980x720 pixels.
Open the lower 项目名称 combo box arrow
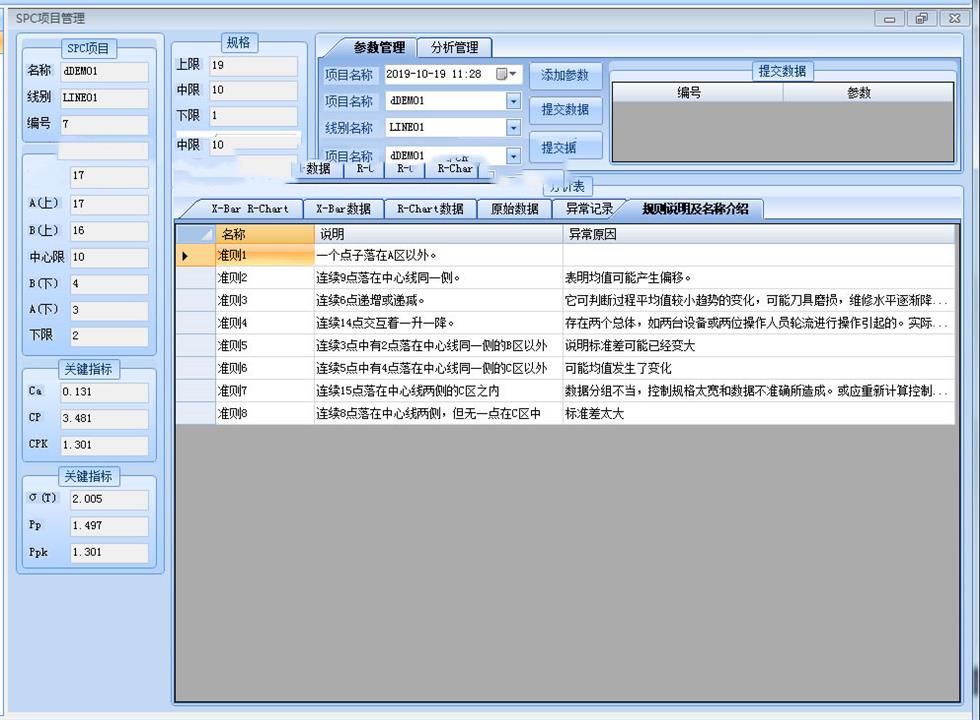[513, 156]
